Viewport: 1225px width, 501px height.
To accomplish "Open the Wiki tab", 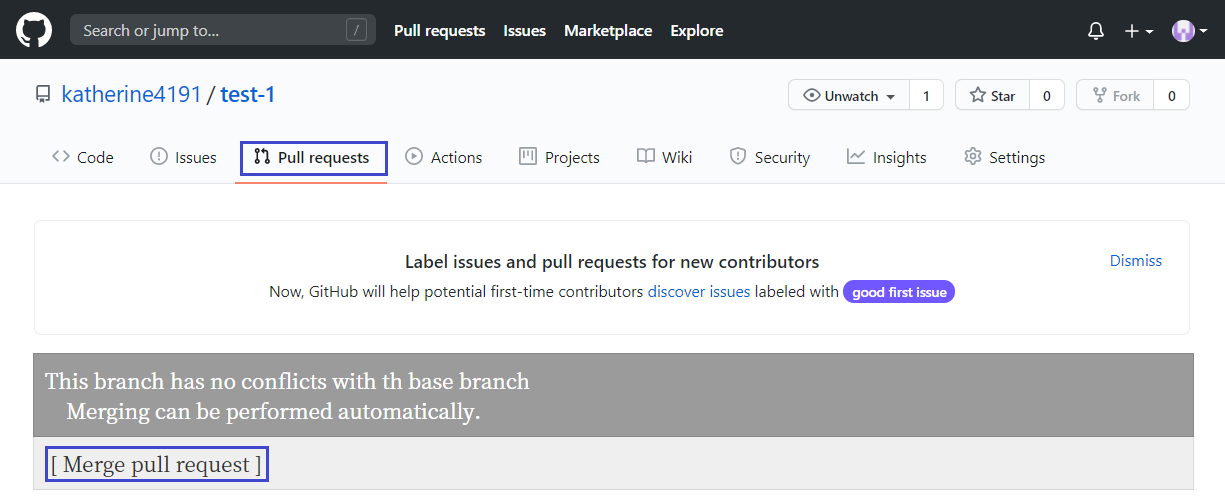I will click(665, 157).
